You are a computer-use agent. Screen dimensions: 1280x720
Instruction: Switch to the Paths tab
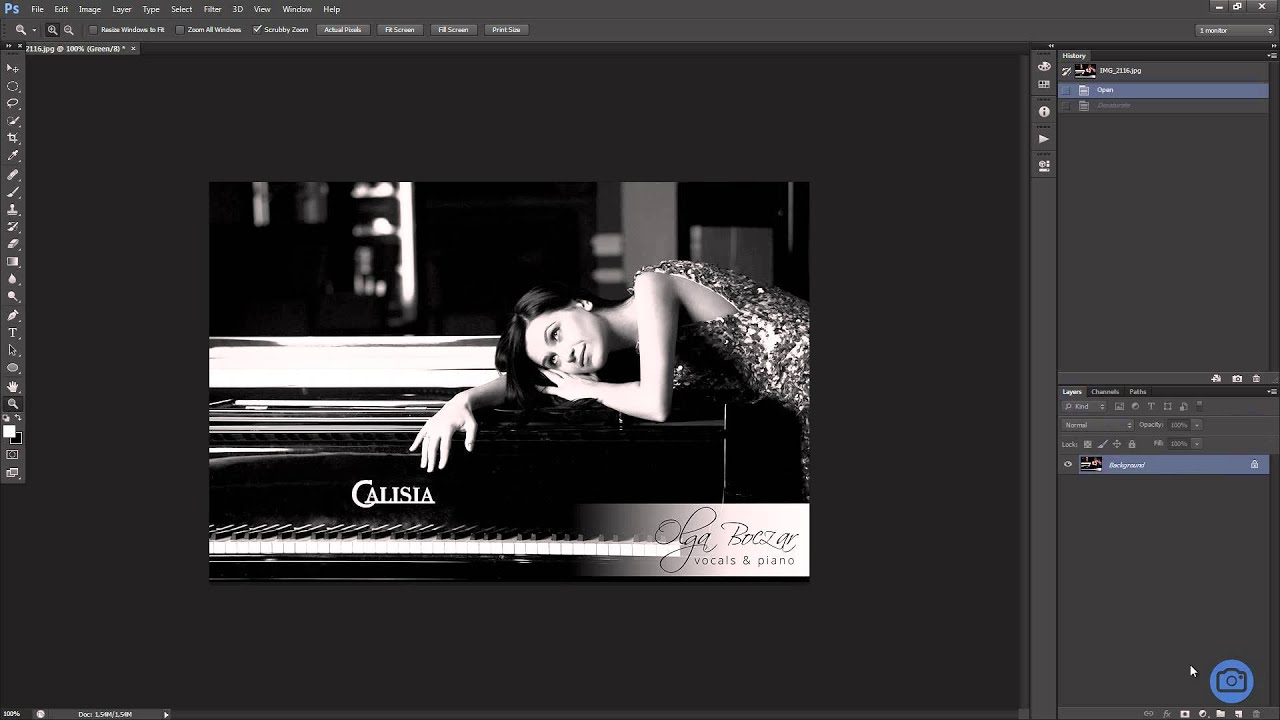coord(1138,392)
